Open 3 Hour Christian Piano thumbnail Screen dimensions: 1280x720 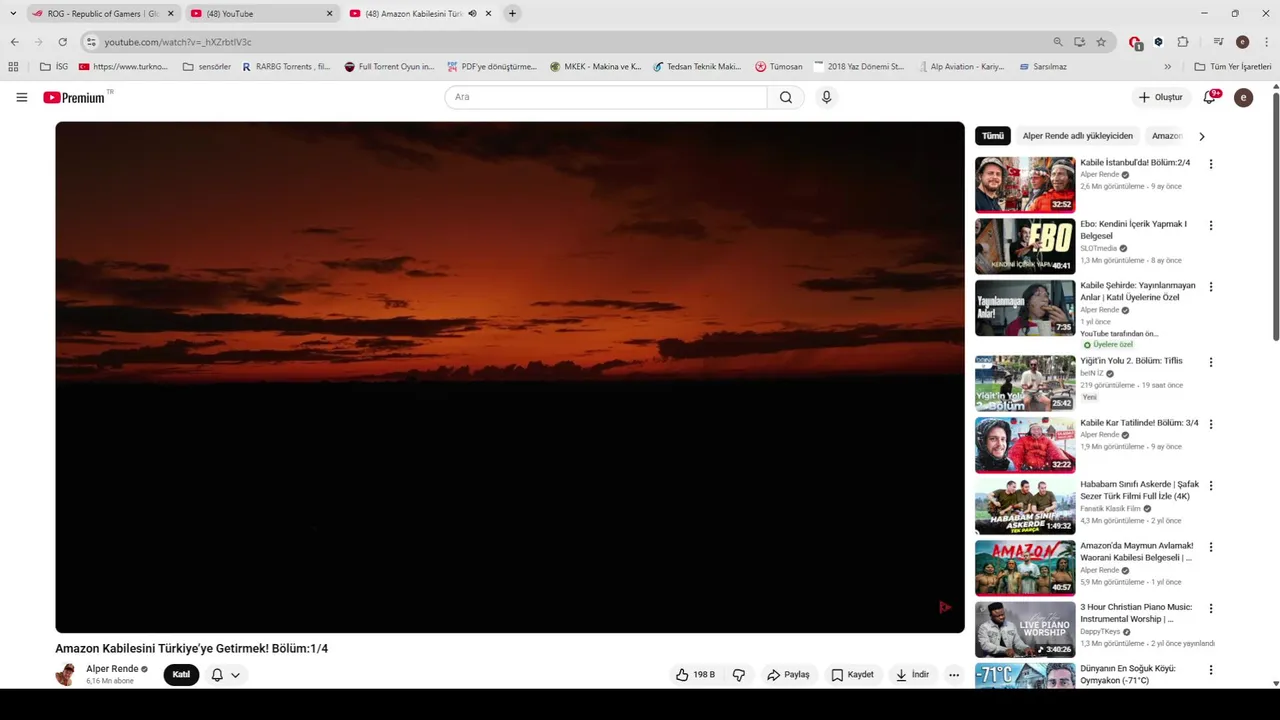[1025, 629]
